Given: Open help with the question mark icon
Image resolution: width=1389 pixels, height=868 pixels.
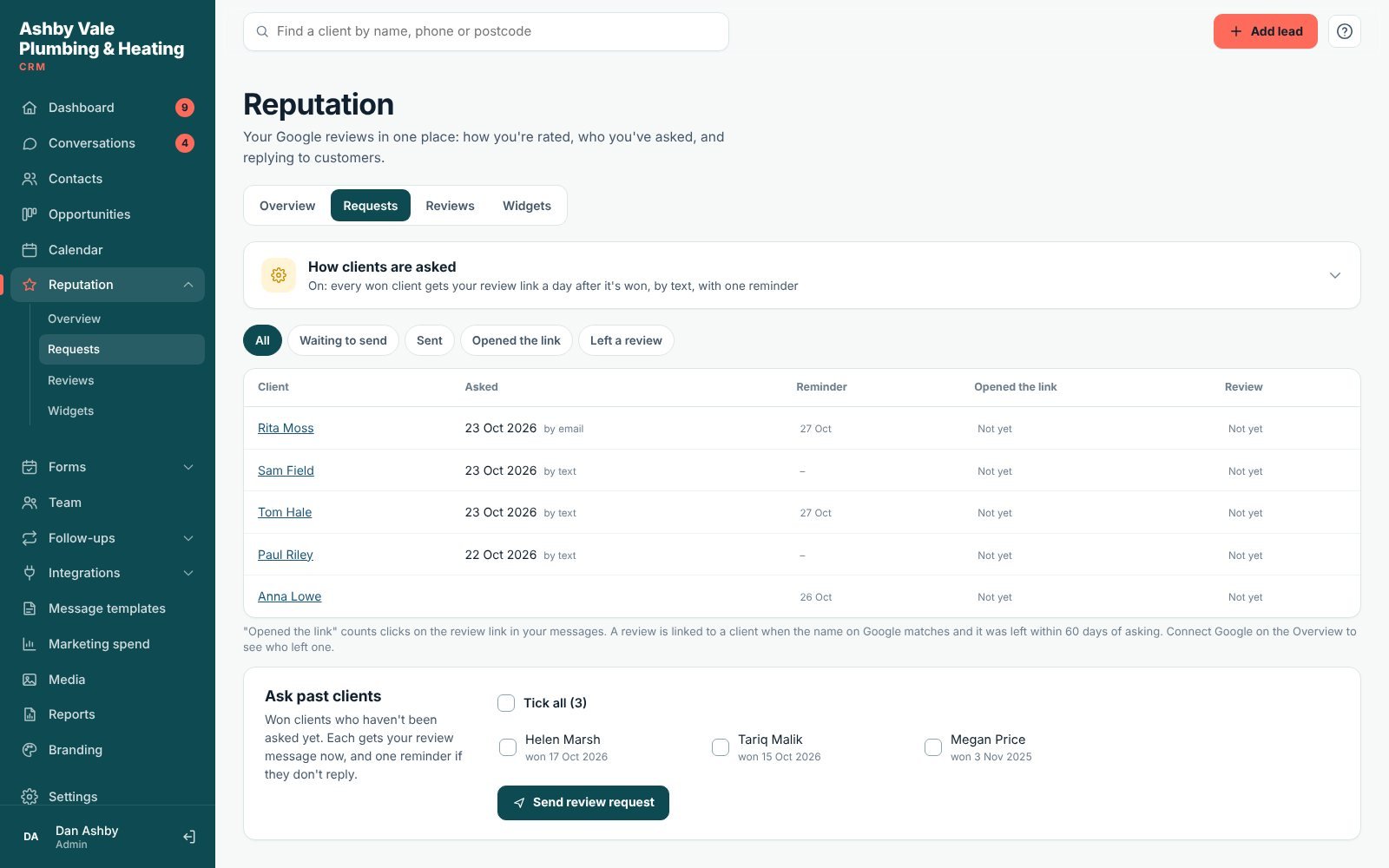Looking at the screenshot, I should (x=1345, y=31).
